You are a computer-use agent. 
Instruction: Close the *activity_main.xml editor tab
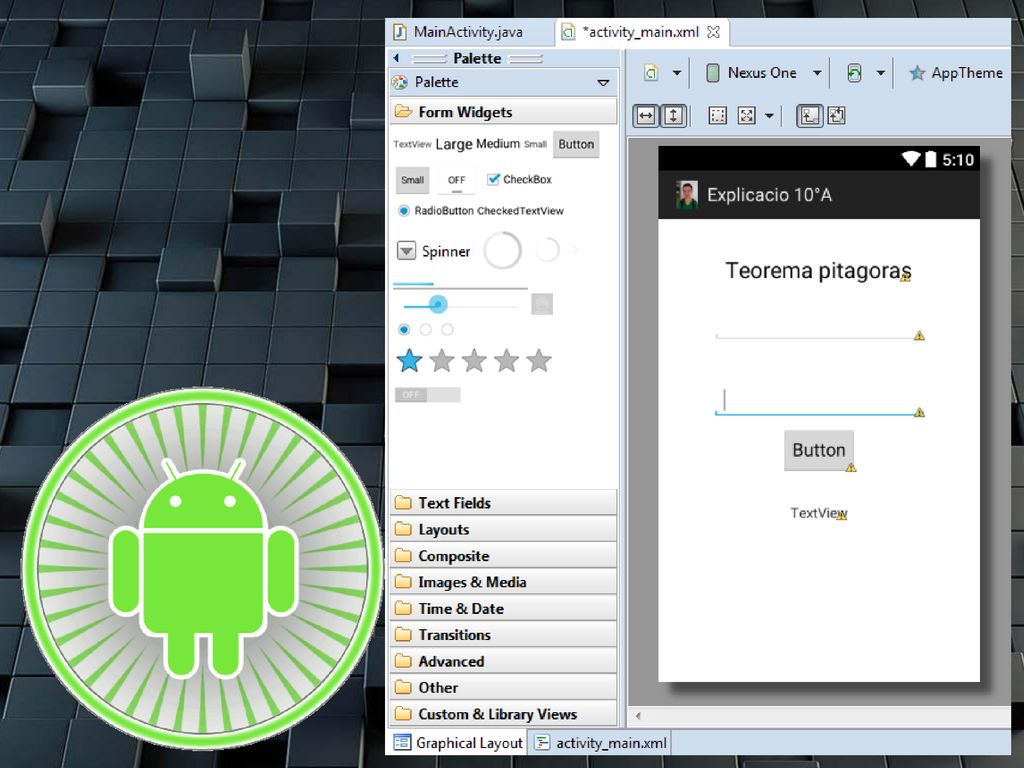tap(714, 32)
